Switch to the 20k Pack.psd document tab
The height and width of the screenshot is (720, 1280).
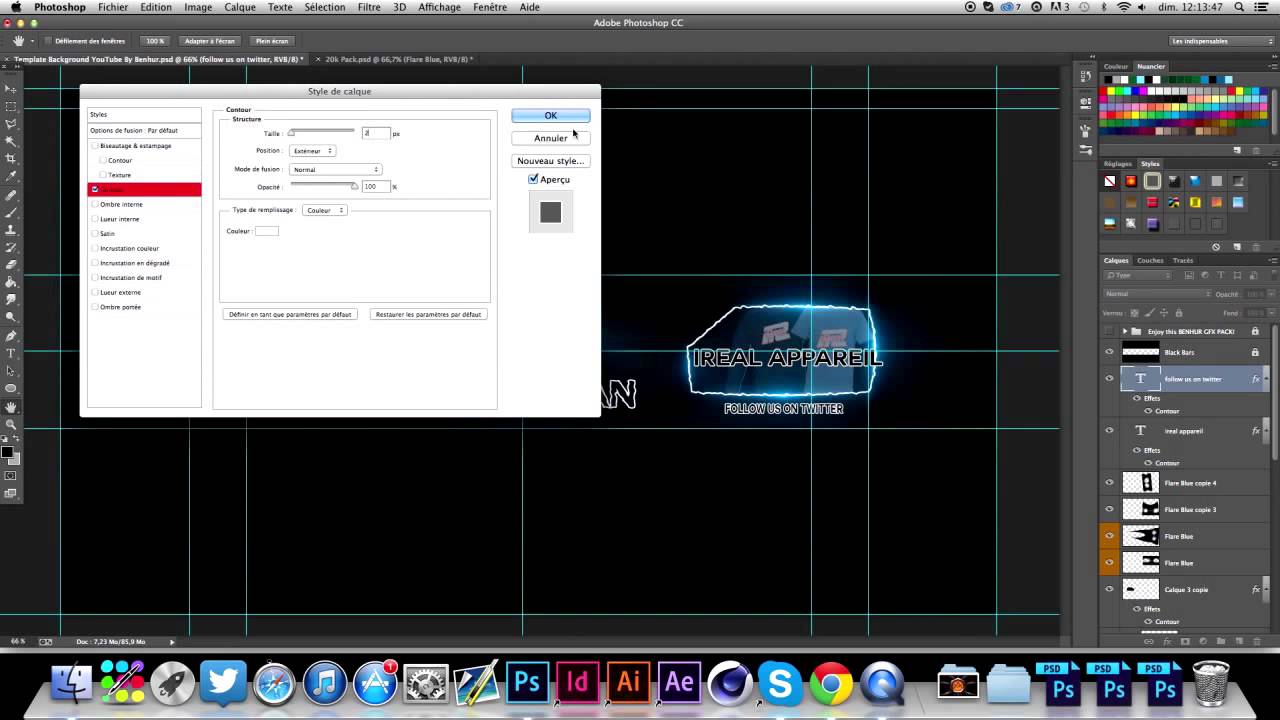coord(400,59)
